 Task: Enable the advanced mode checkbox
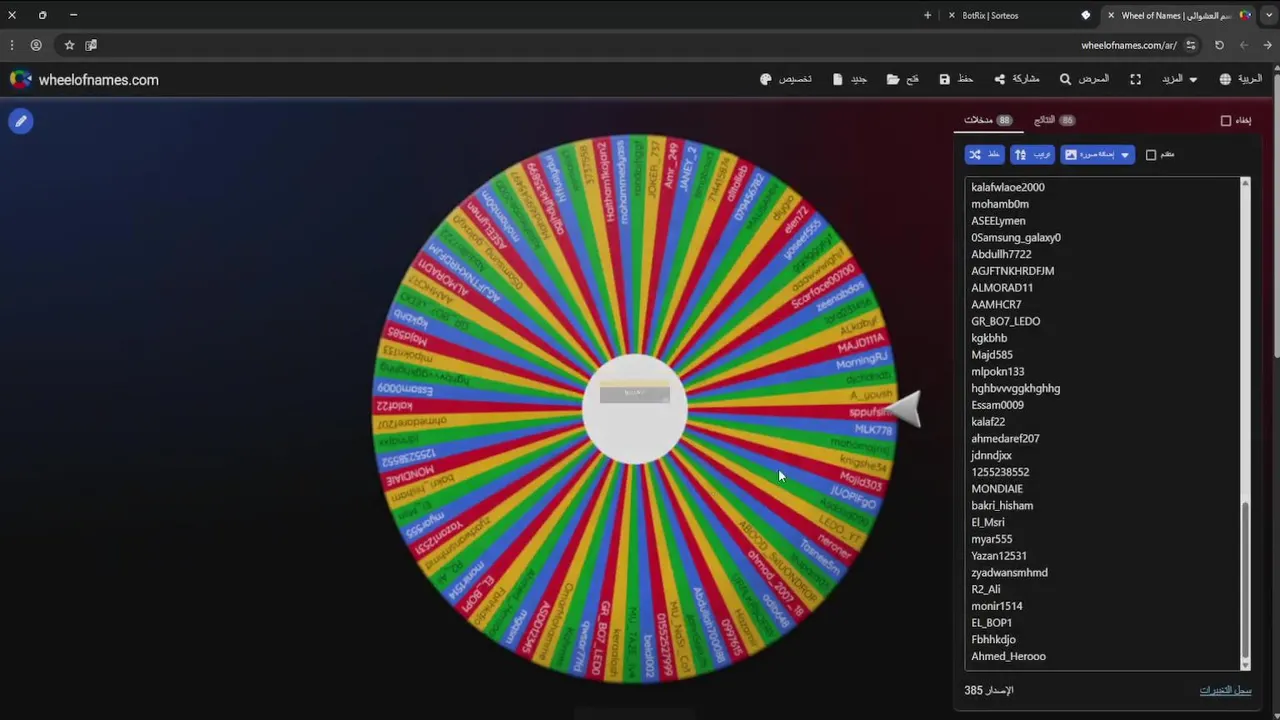1151,155
